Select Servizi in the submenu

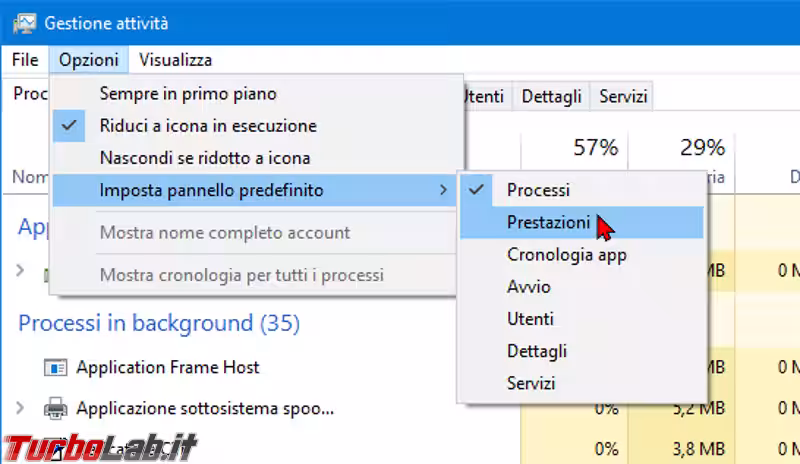coord(531,383)
